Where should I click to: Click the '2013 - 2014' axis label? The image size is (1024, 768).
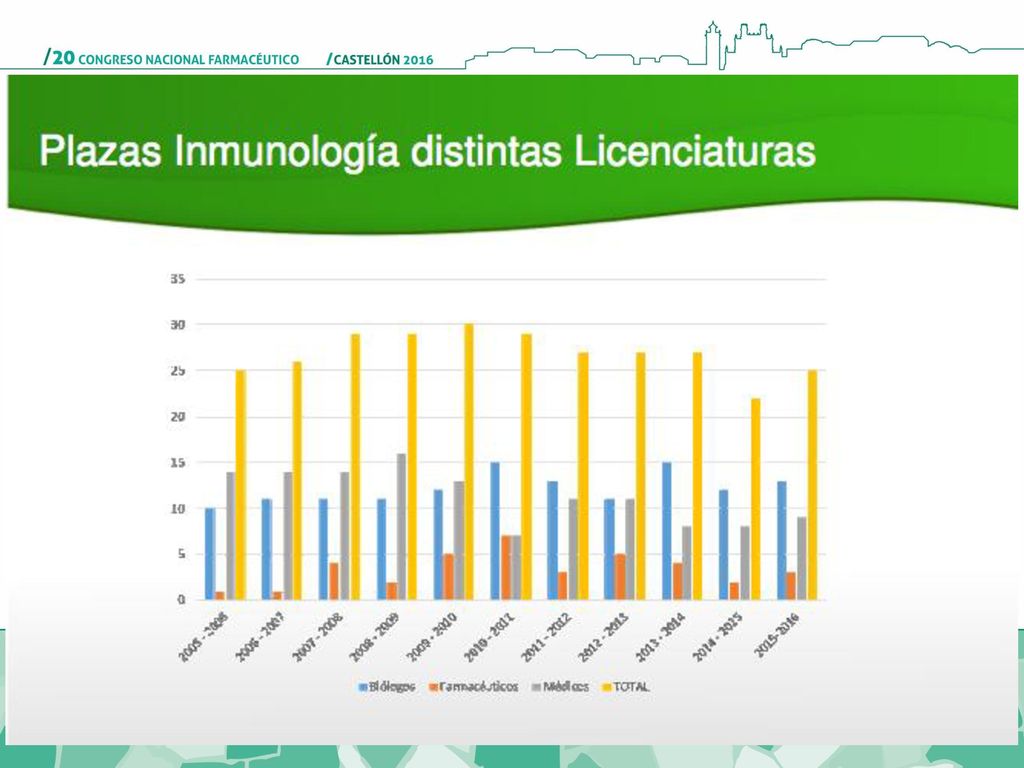click(660, 637)
